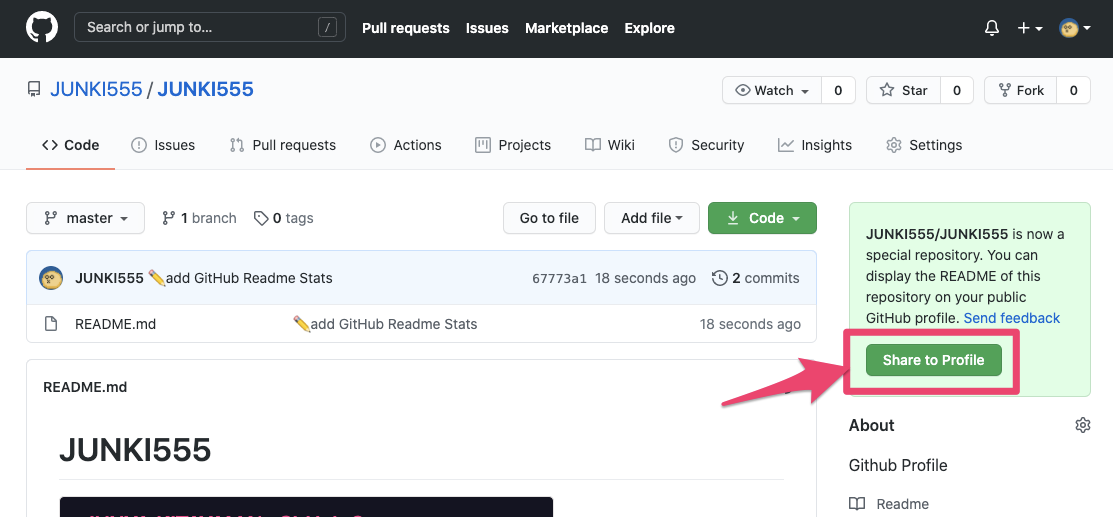Viewport: 1113px width, 517px height.
Task: Open README.md in the file list
Action: click(115, 324)
